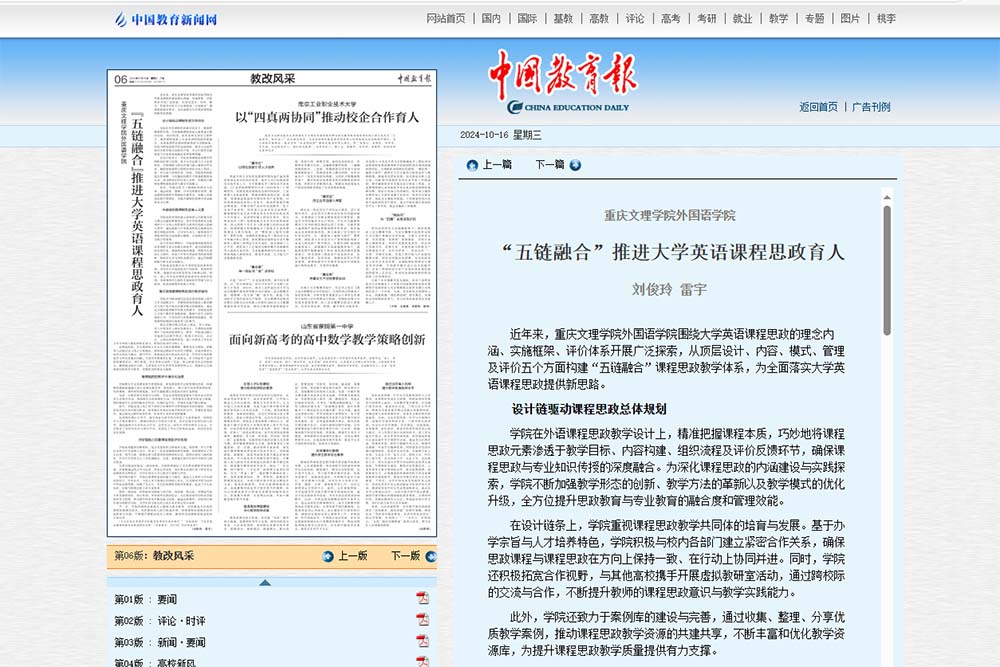Click the 中国教育新闻网 site logo
The image size is (1000, 667).
point(166,19)
